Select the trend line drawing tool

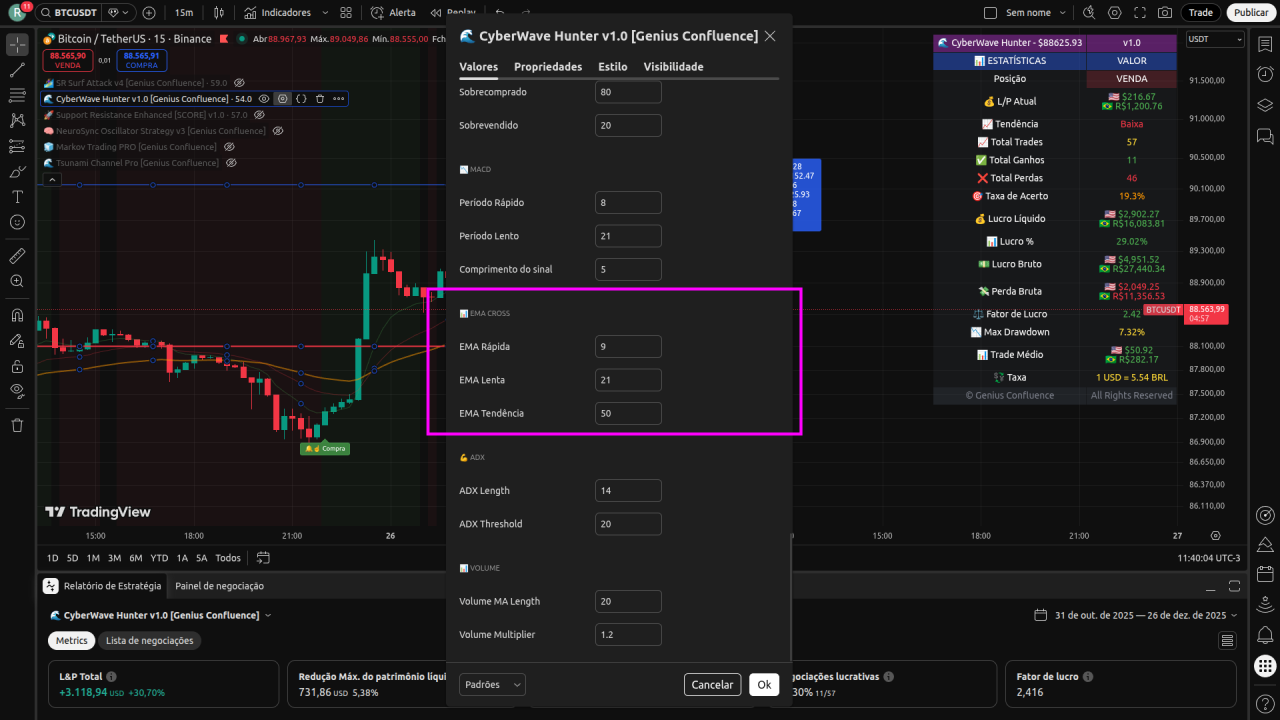coord(17,71)
